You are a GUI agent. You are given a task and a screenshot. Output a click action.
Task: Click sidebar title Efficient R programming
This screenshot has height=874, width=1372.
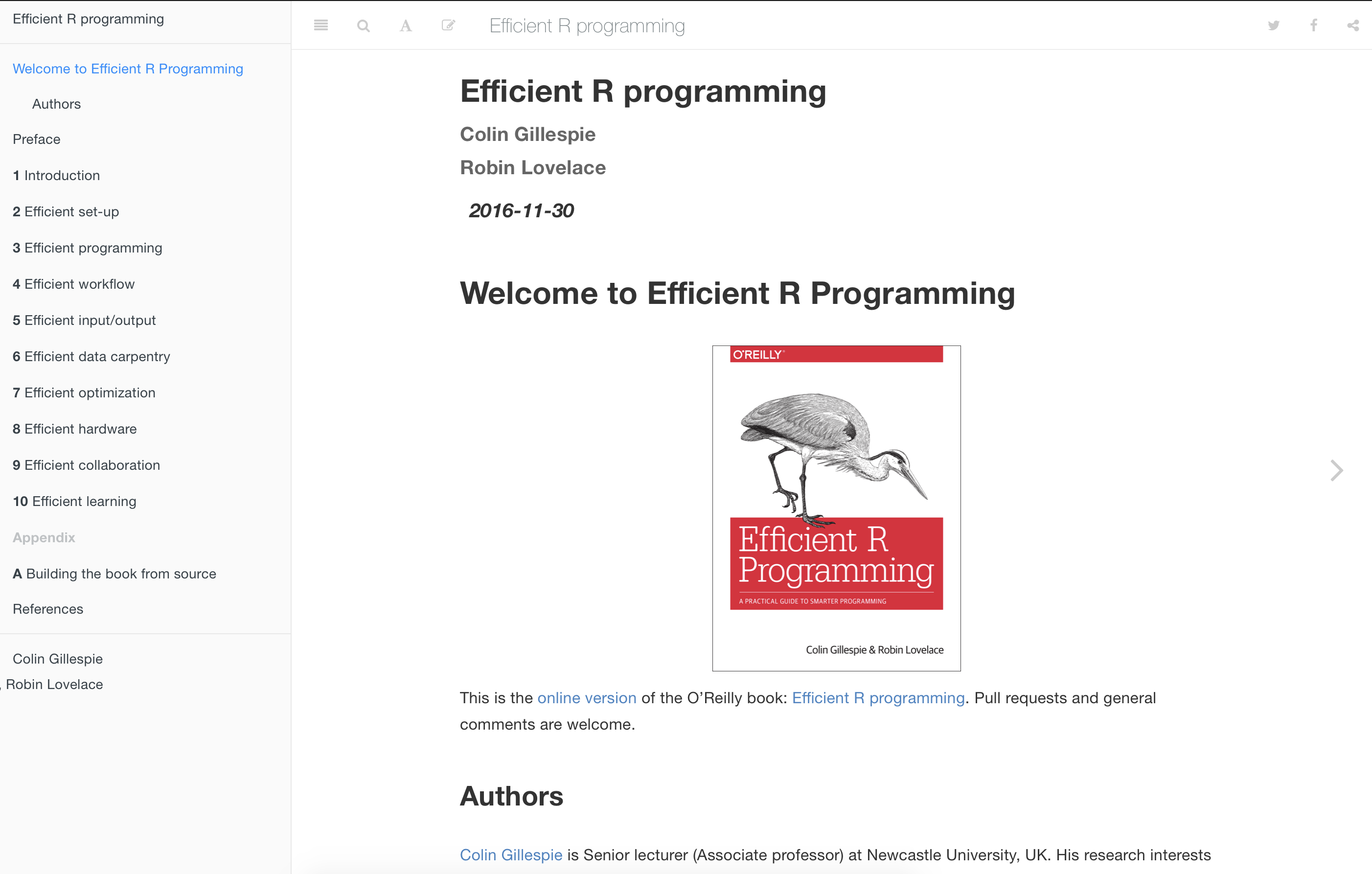[88, 19]
